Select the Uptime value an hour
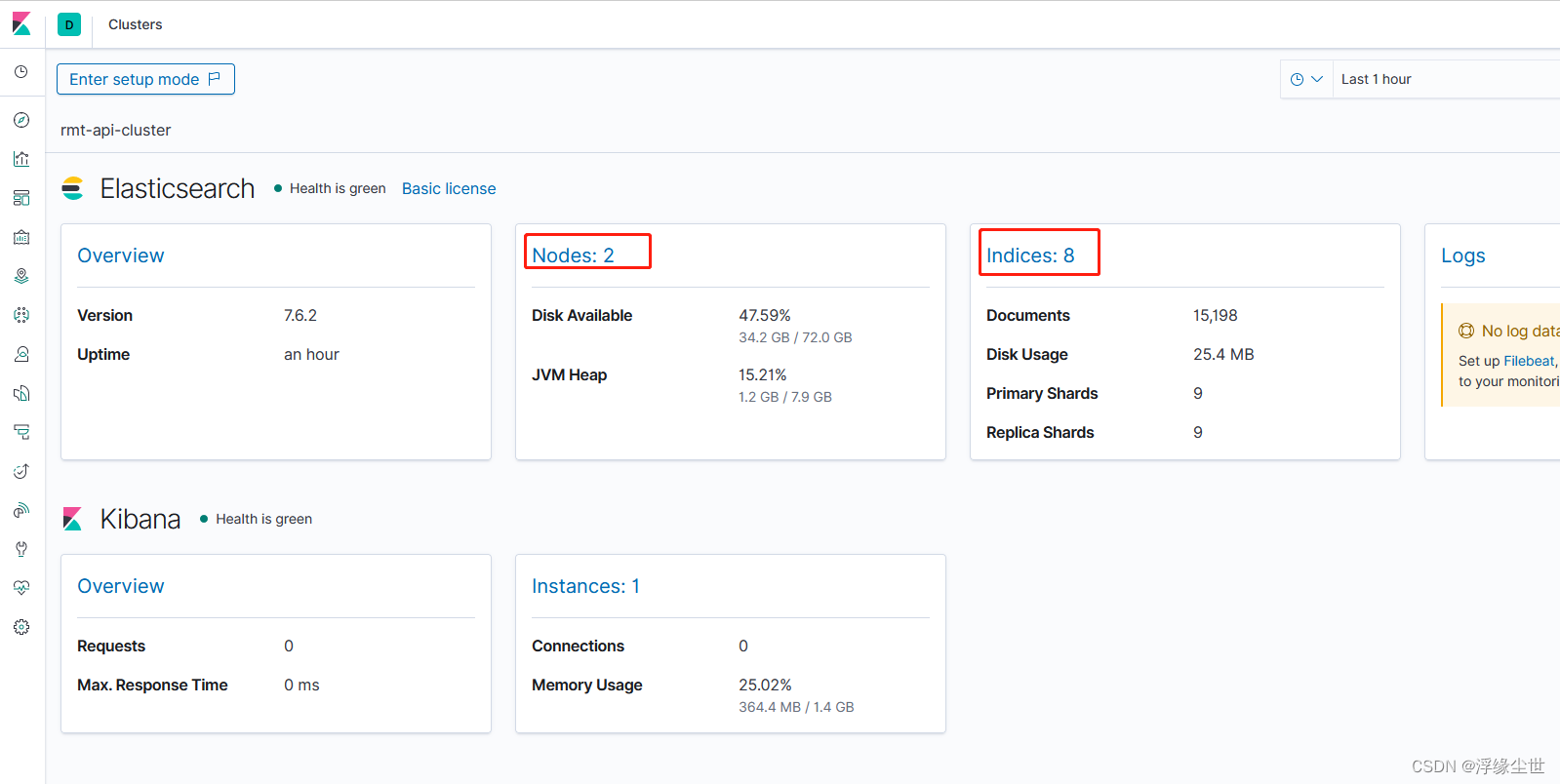Screen dimensions: 1560x784 311,354
